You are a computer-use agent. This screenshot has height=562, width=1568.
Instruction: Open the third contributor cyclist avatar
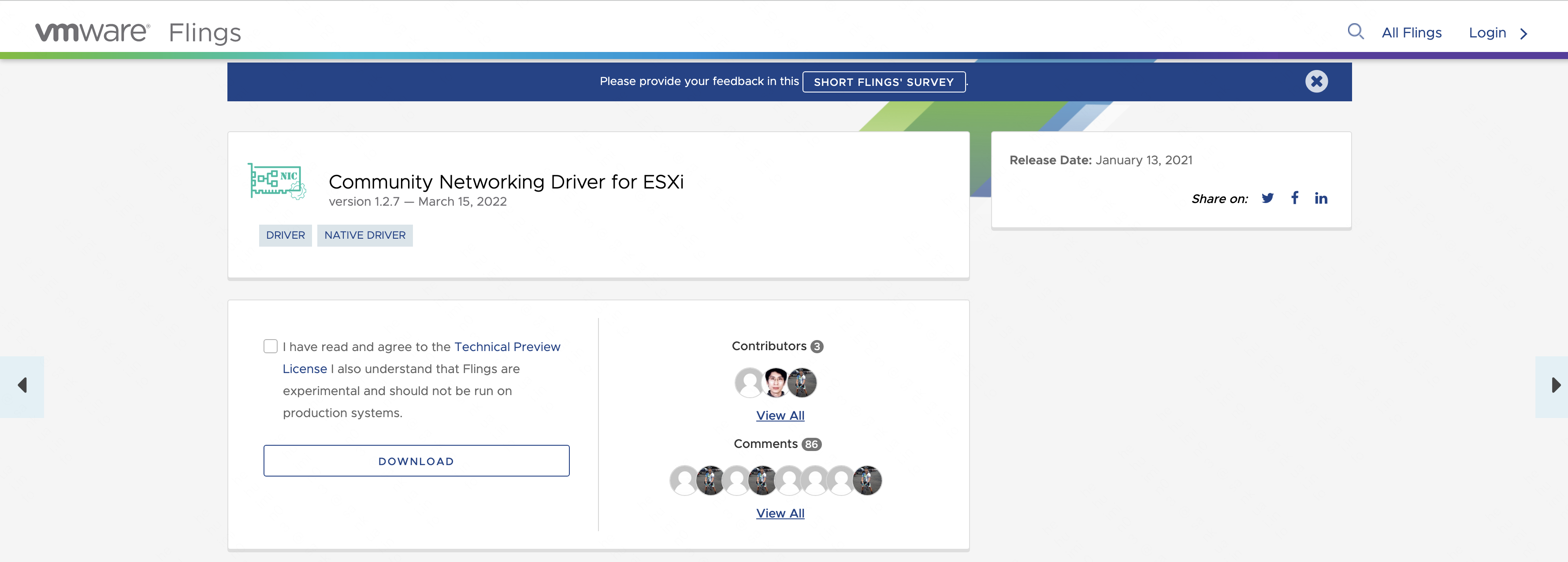pyautogui.click(x=802, y=383)
